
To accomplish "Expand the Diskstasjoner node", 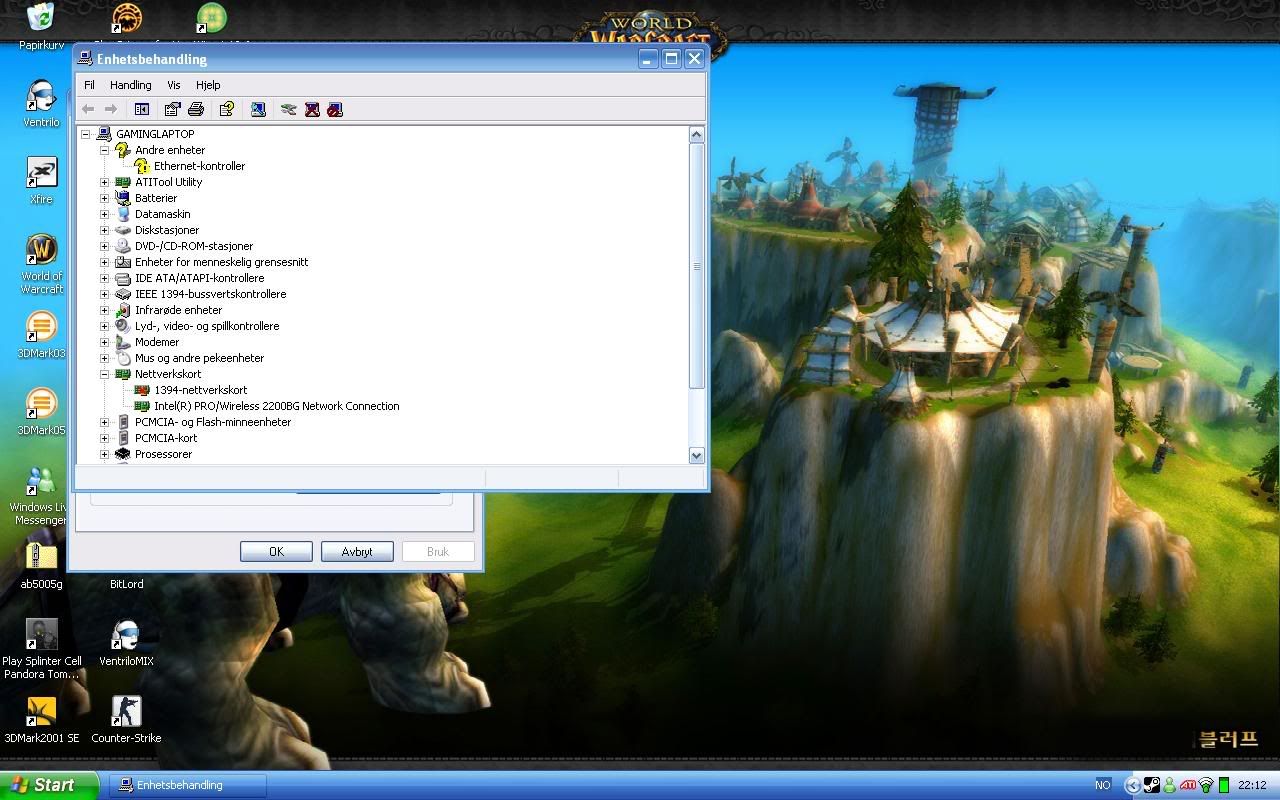I will pyautogui.click(x=104, y=230).
